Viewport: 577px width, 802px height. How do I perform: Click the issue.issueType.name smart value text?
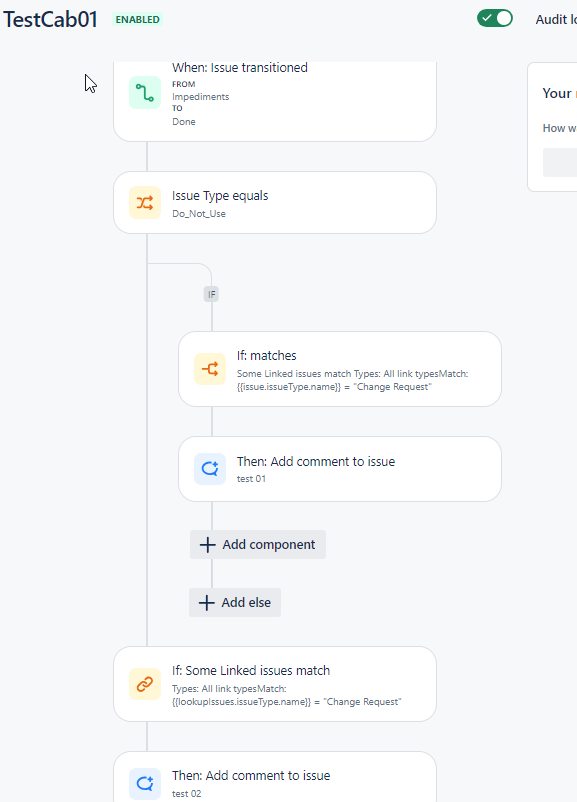tap(289, 387)
